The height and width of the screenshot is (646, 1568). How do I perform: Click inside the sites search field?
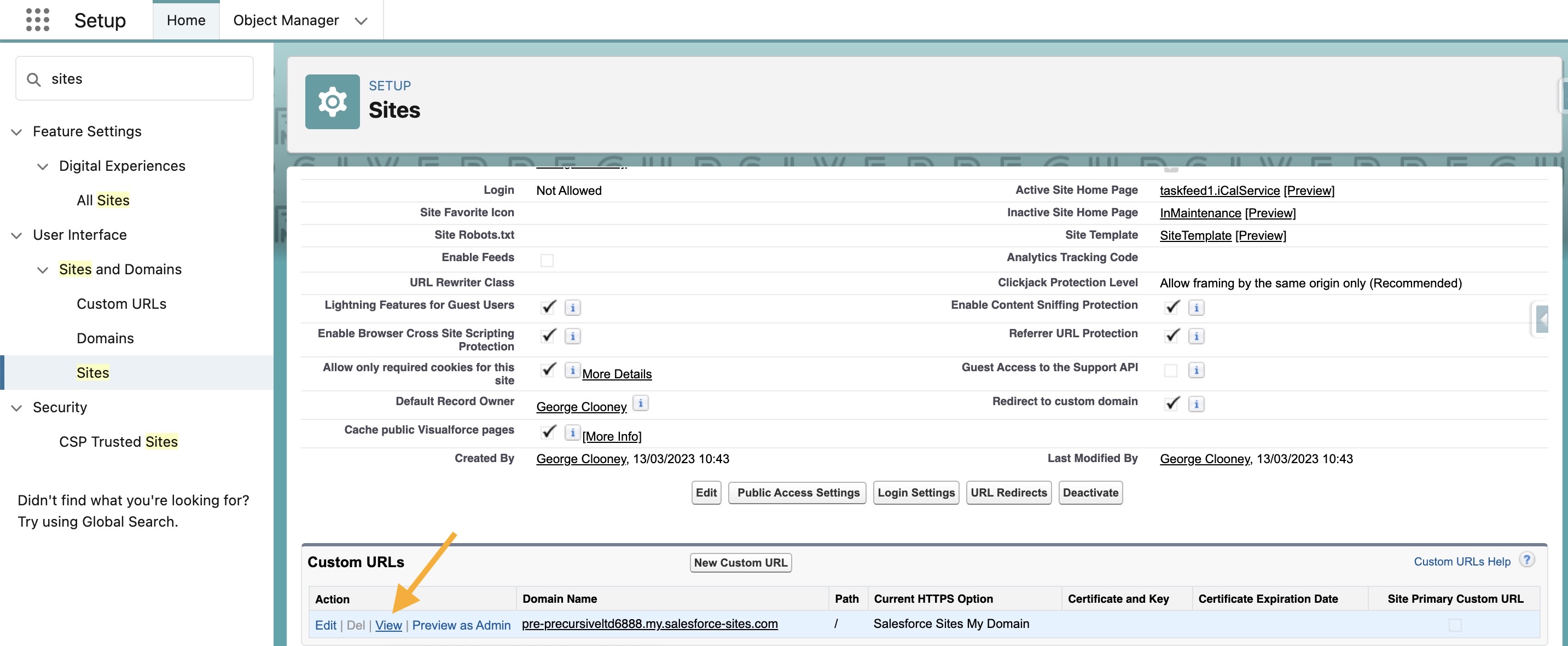(134, 78)
